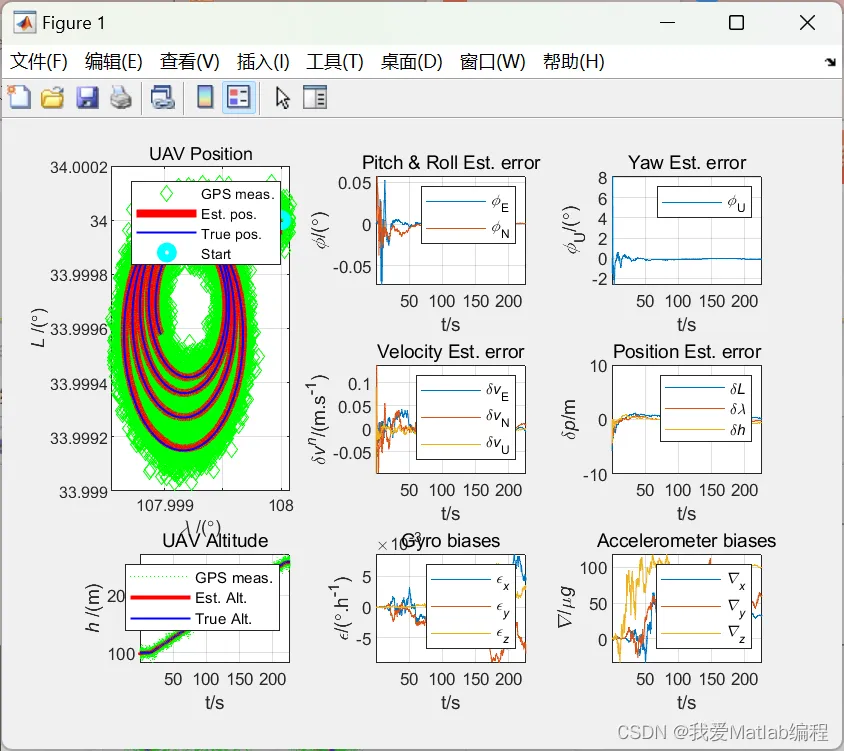Open the 工具(T) menu
The width and height of the screenshot is (844, 751).
click(335, 61)
